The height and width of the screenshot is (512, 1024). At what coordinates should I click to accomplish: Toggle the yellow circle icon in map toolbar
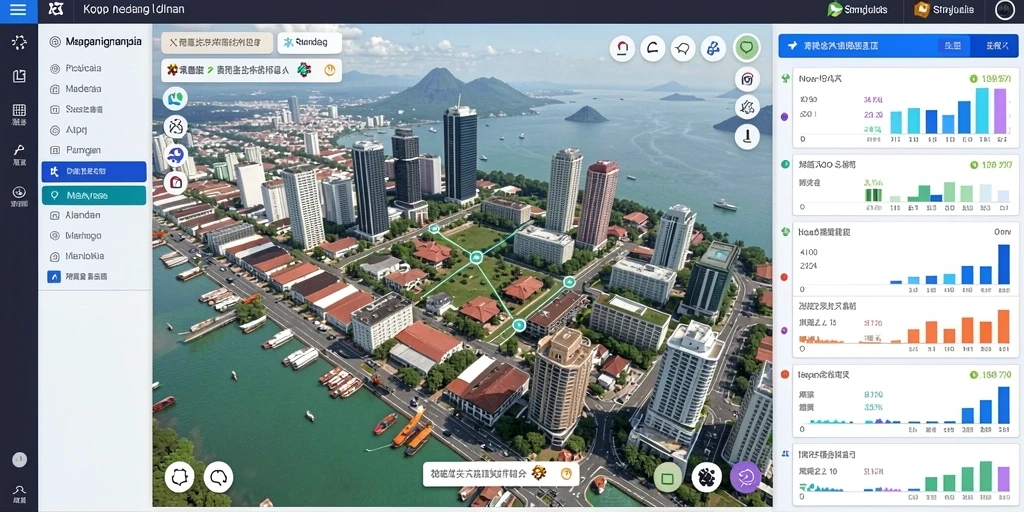point(330,70)
